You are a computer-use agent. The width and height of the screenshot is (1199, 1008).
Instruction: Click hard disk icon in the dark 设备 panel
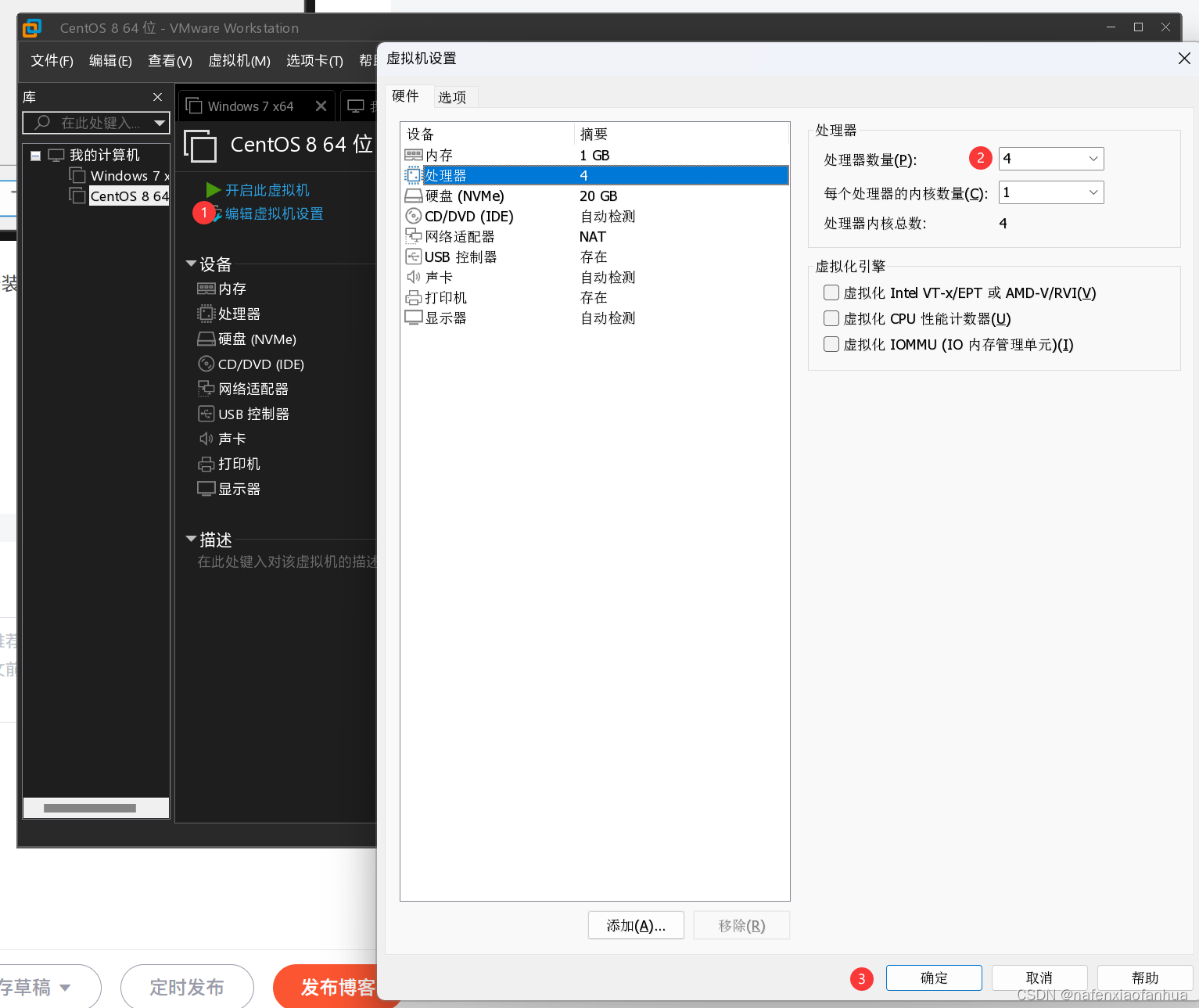[x=206, y=339]
